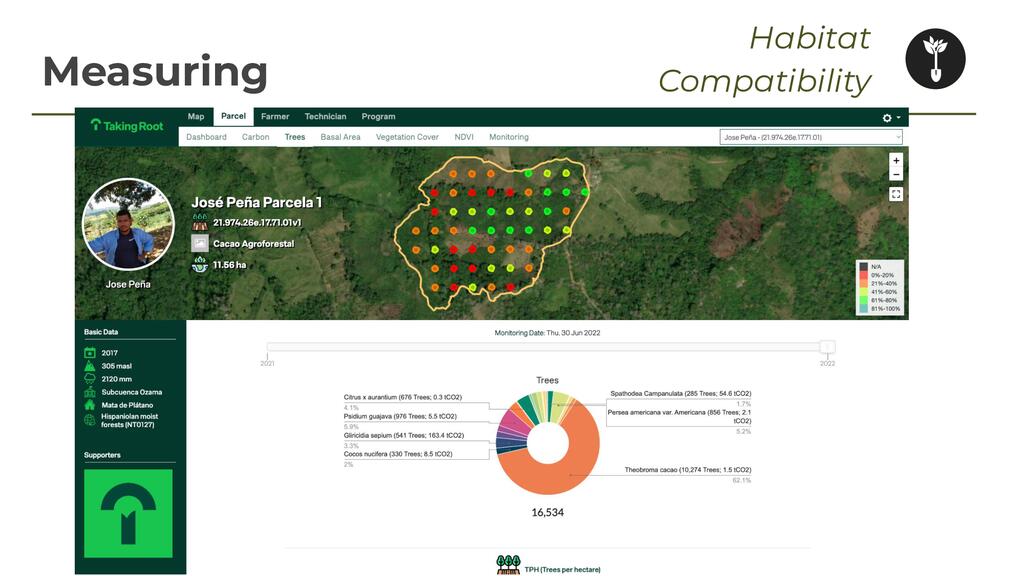This screenshot has width=1024, height=576.
Task: Click the Taking Root logo
Action: [x=127, y=125]
